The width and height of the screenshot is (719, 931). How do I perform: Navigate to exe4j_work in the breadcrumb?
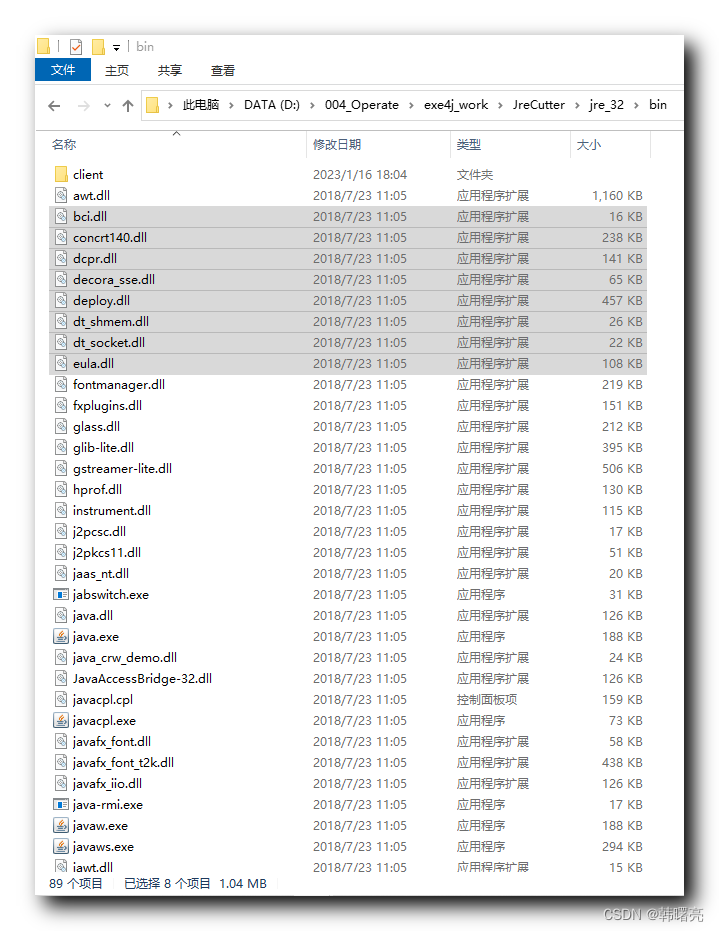455,105
